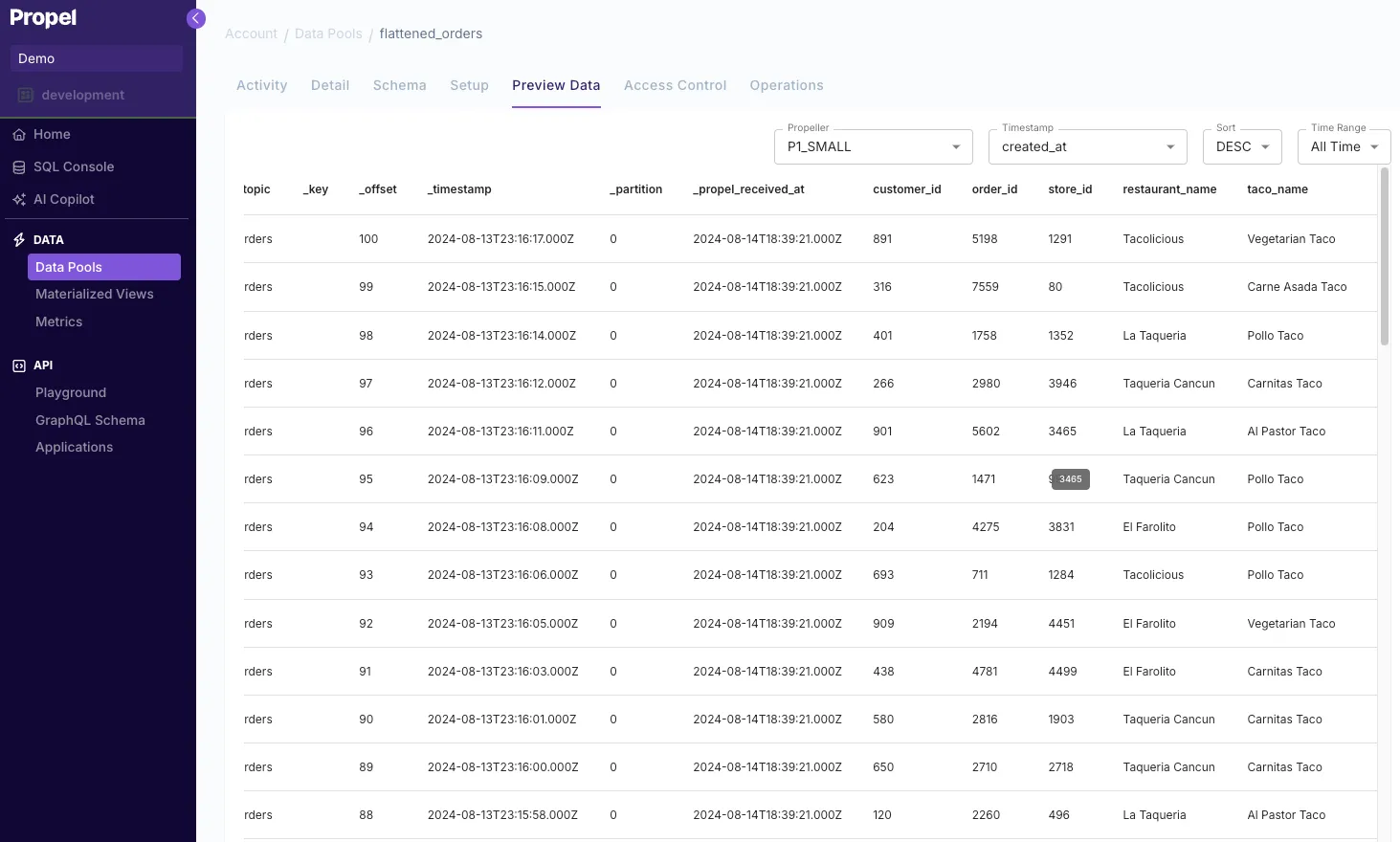Select the Preview Data tab
This screenshot has height=842, width=1400.
coord(556,85)
